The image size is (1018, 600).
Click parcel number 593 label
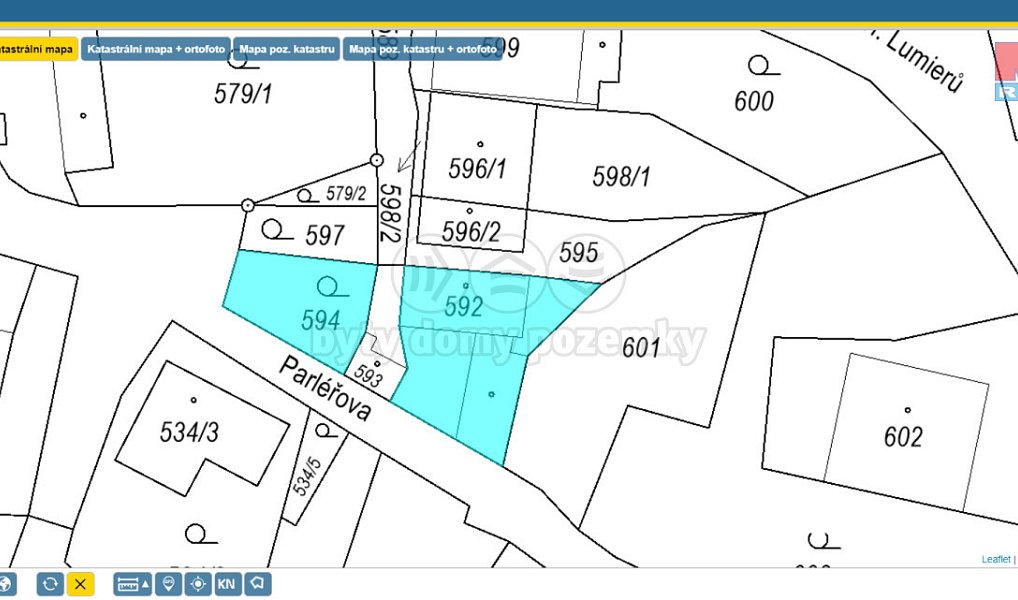(x=369, y=377)
